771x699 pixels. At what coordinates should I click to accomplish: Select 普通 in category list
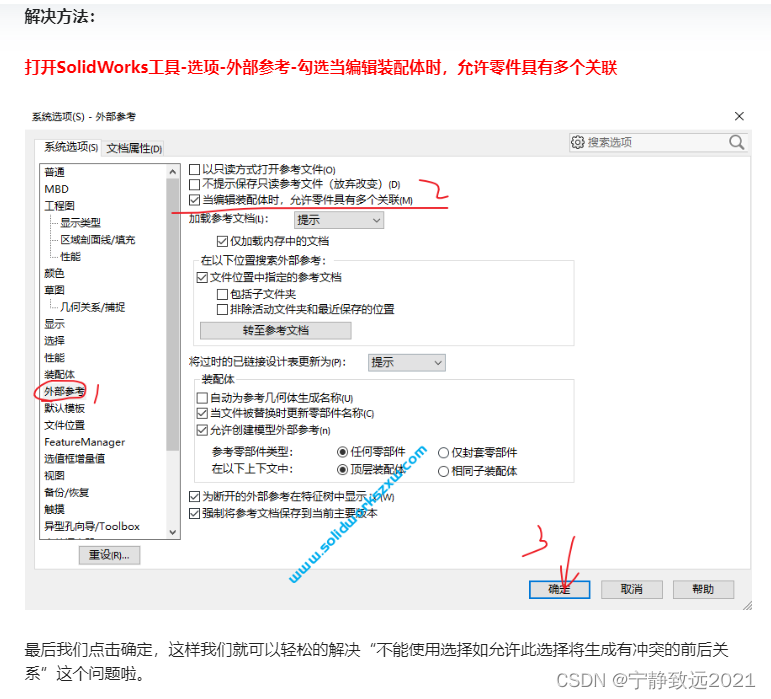tap(55, 172)
